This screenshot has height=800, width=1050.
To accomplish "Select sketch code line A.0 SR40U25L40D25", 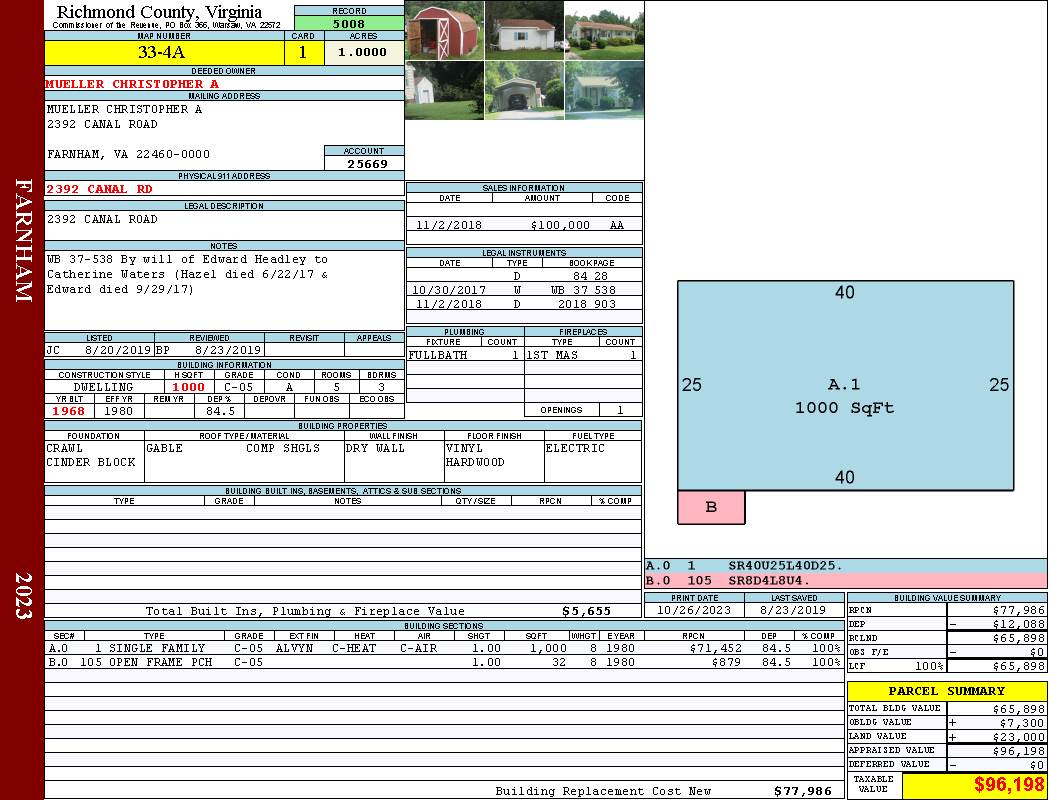I will pos(846,566).
